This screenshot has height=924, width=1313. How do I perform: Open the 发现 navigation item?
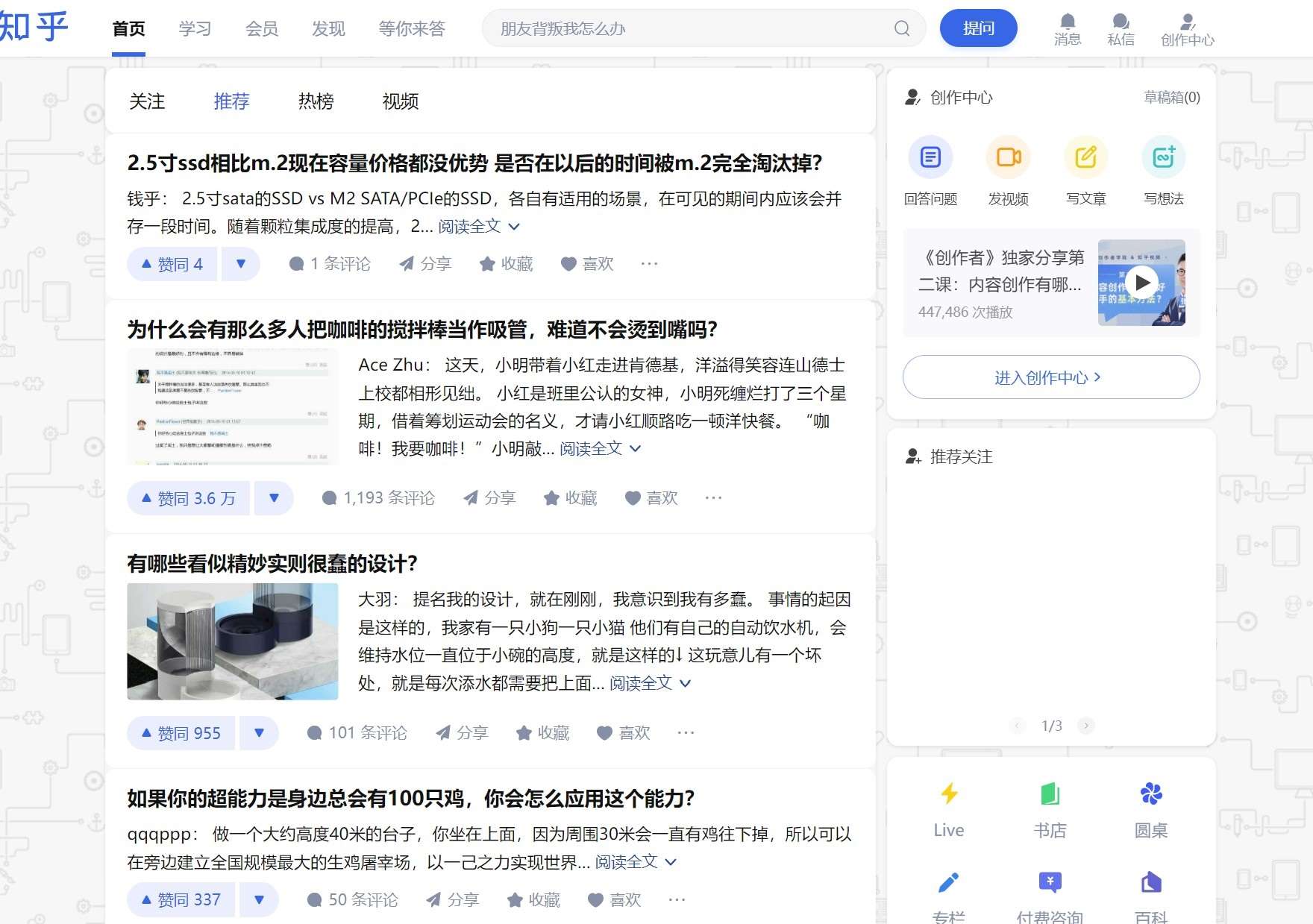pyautogui.click(x=328, y=28)
